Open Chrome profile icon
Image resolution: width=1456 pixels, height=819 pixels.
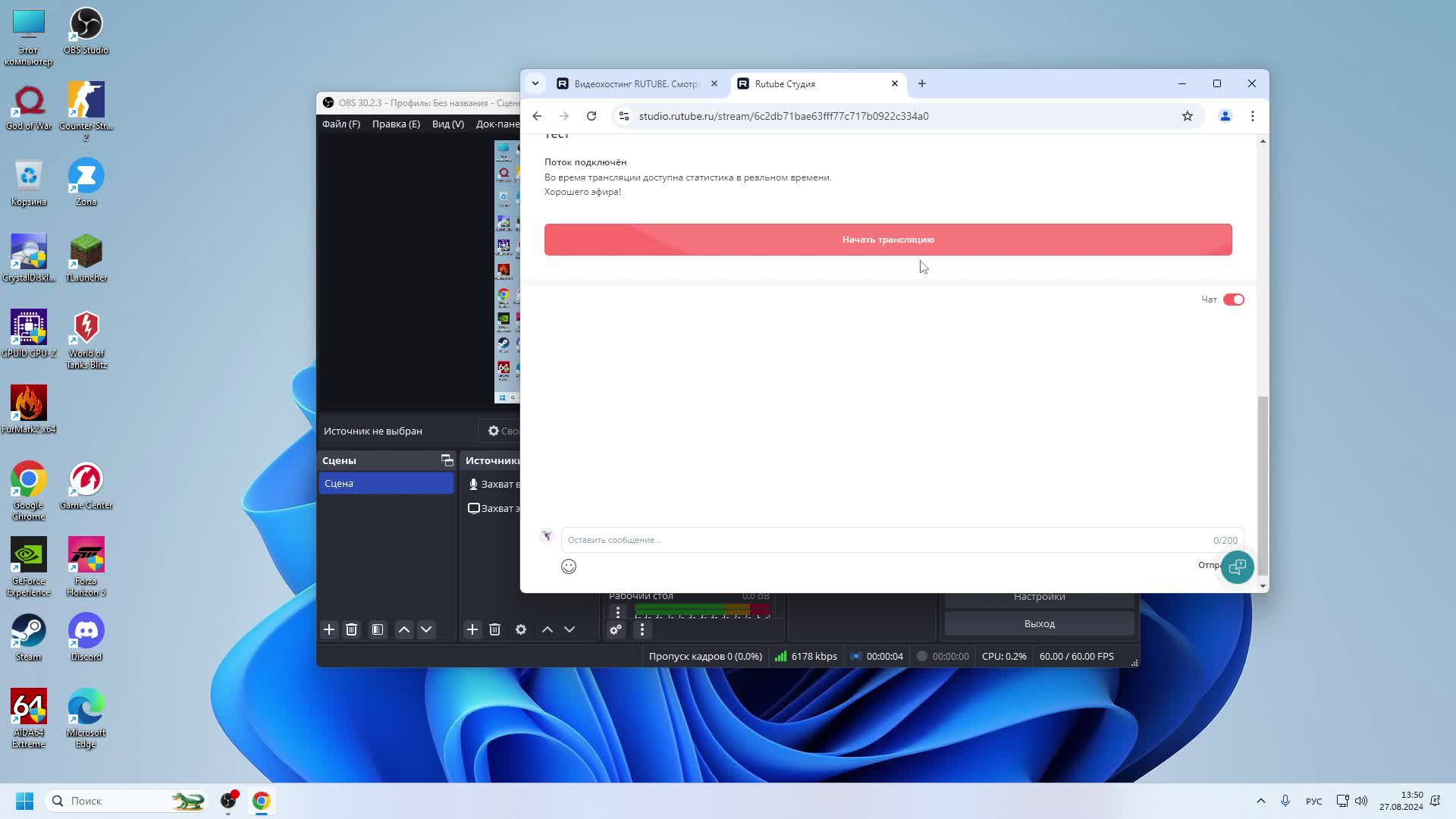(1225, 116)
